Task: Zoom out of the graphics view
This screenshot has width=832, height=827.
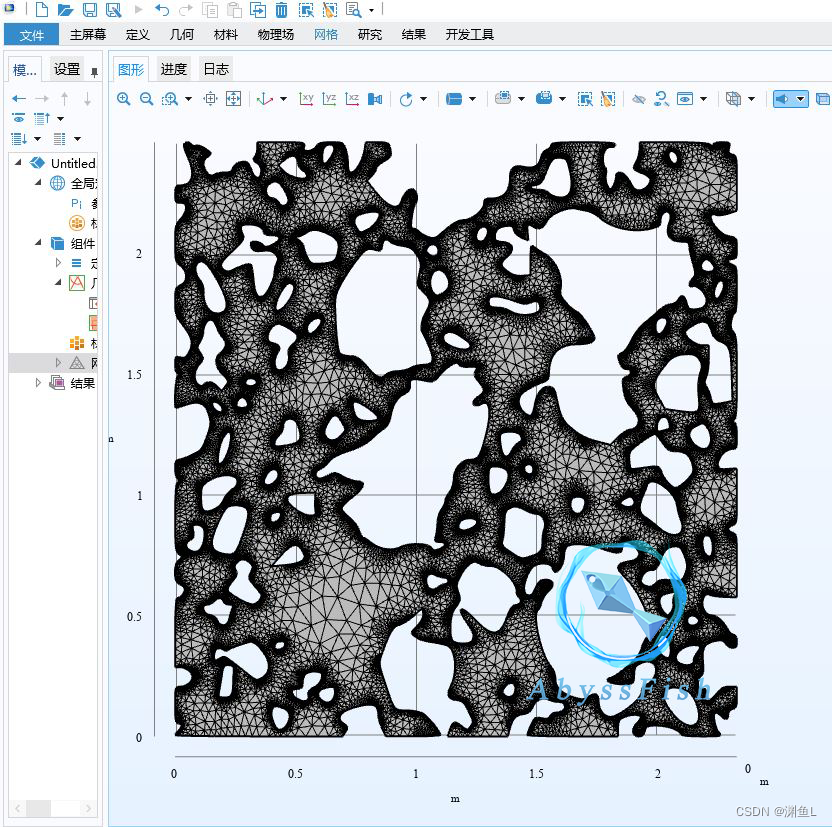Action: [x=146, y=99]
